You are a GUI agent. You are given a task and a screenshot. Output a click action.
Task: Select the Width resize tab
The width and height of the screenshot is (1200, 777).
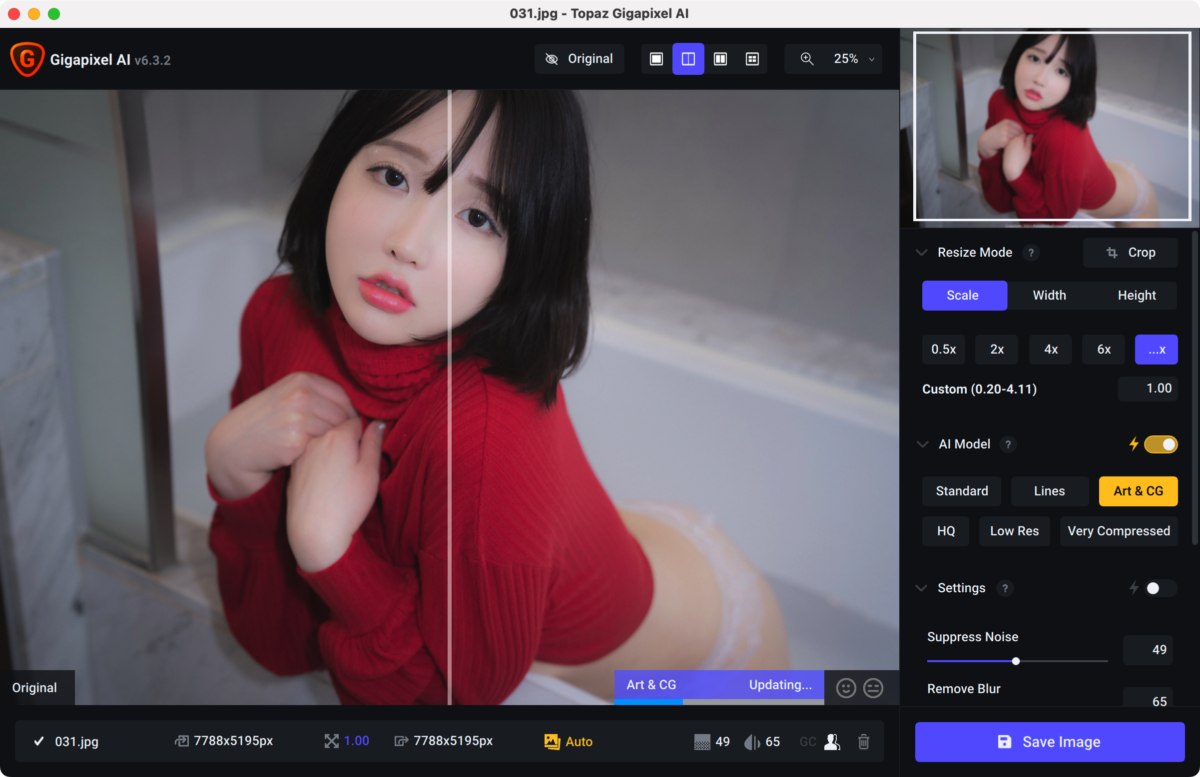point(1049,295)
